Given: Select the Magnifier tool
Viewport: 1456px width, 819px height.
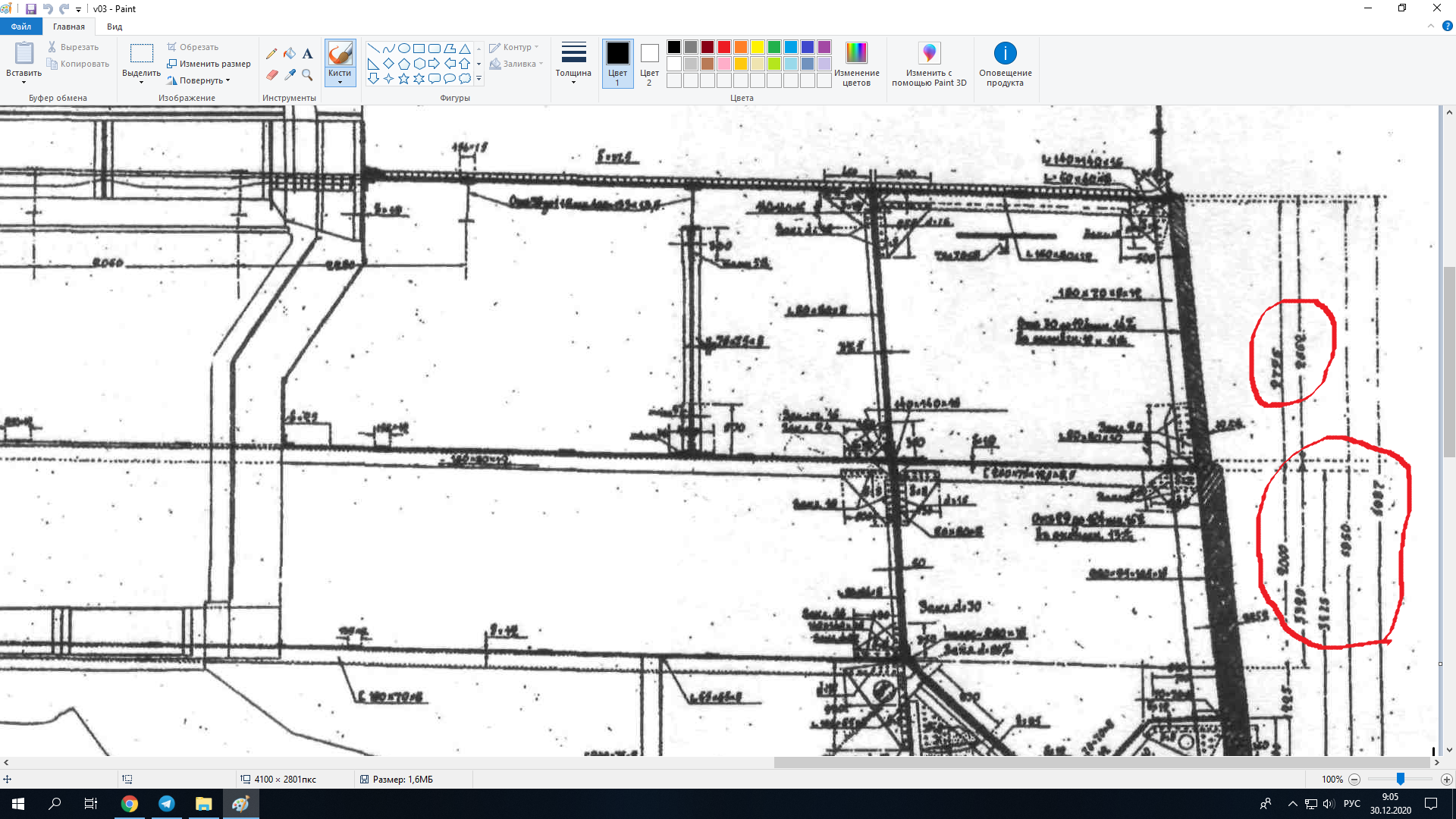Looking at the screenshot, I should pos(307,74).
